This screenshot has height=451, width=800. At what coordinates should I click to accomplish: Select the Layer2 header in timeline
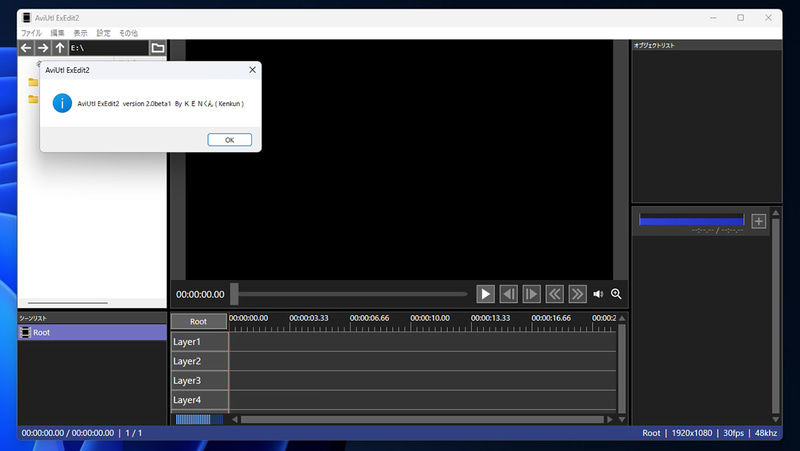tap(199, 361)
